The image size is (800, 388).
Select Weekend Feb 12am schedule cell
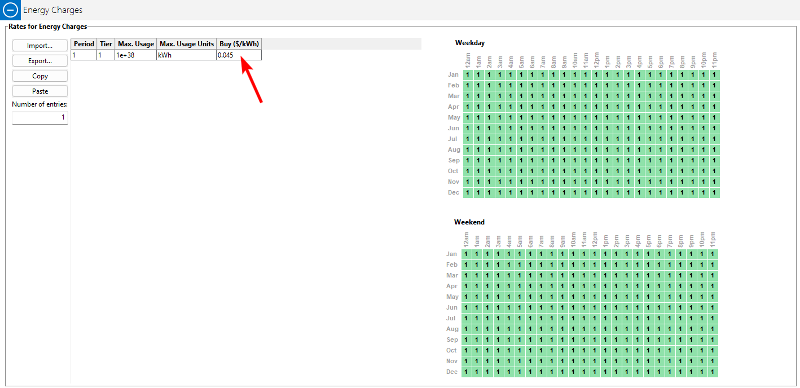467,265
